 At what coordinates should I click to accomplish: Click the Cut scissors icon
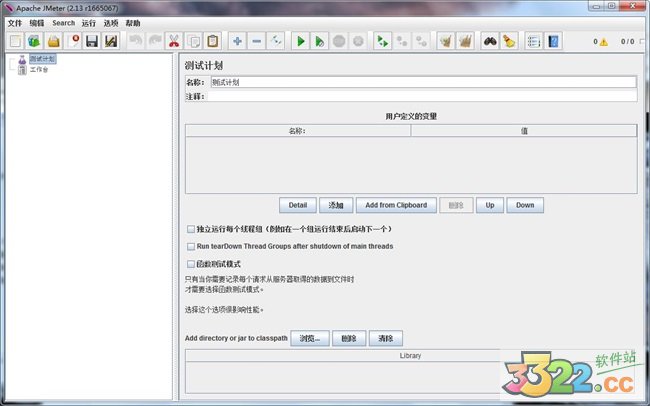(x=174, y=41)
